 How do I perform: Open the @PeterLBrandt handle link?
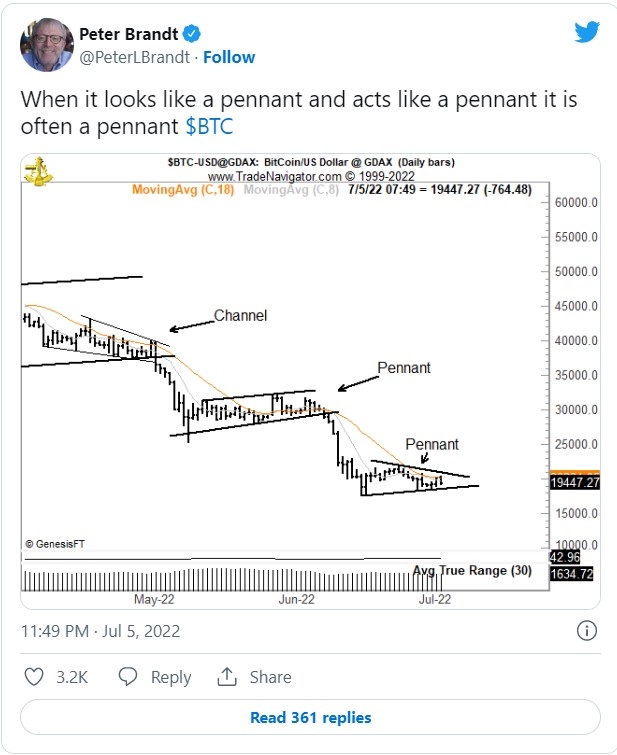[x=134, y=57]
